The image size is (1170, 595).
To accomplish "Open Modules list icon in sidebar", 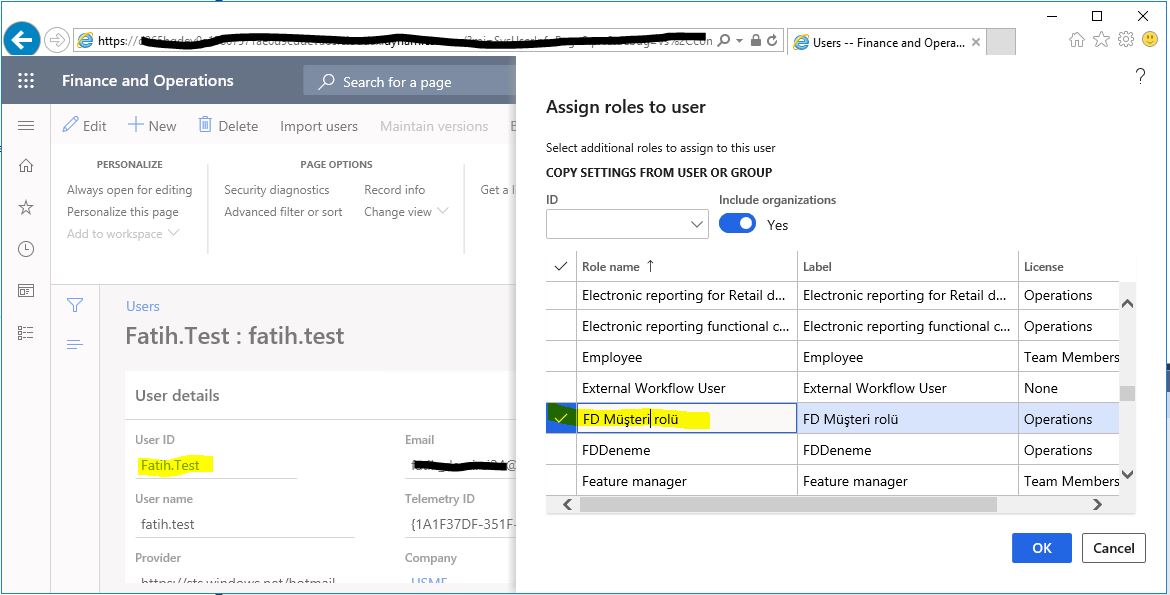I will tap(26, 333).
